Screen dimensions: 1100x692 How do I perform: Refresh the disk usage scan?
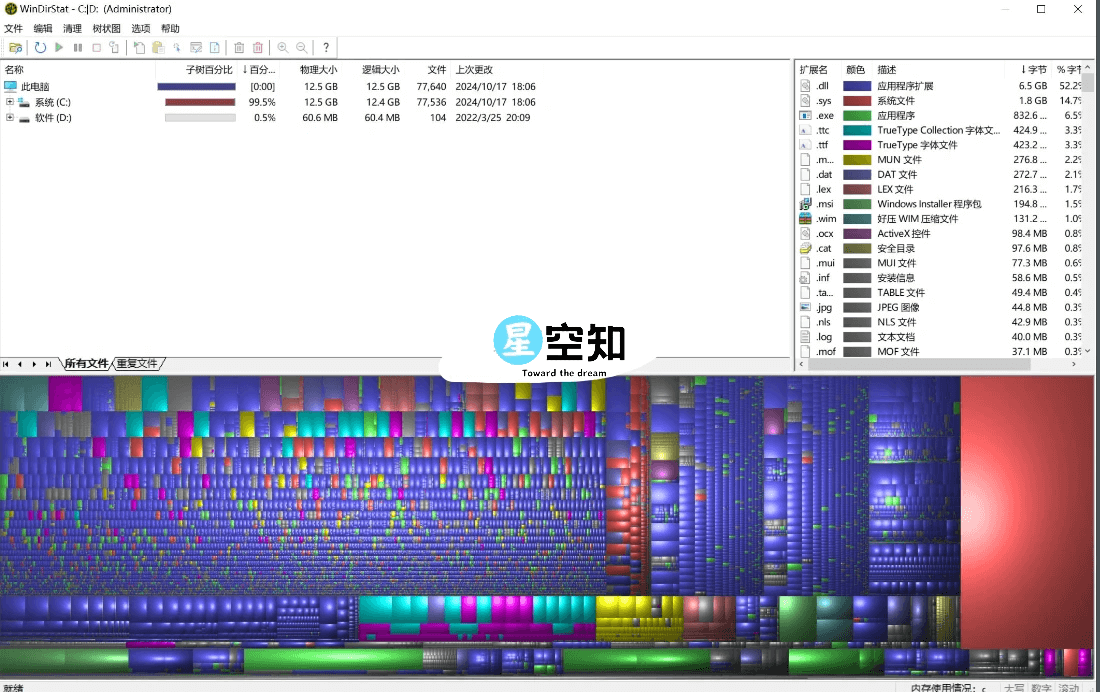pyautogui.click(x=40, y=47)
